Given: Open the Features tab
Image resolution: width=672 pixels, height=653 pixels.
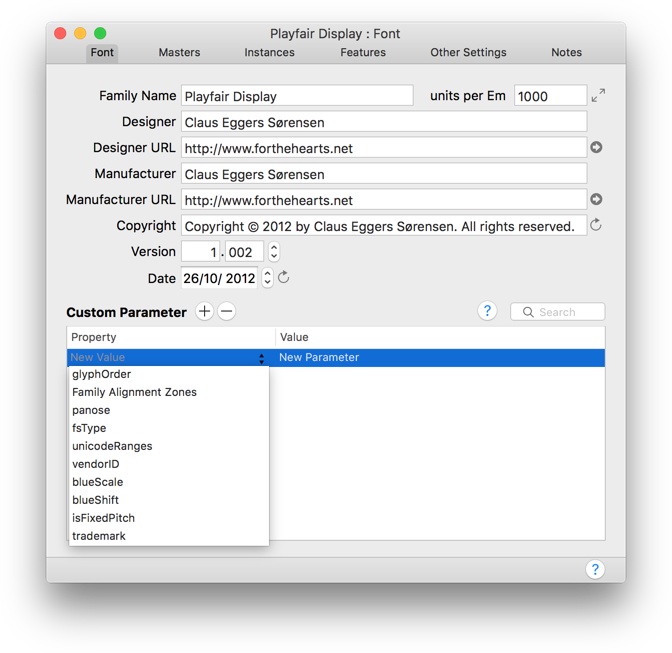Looking at the screenshot, I should pyautogui.click(x=363, y=52).
